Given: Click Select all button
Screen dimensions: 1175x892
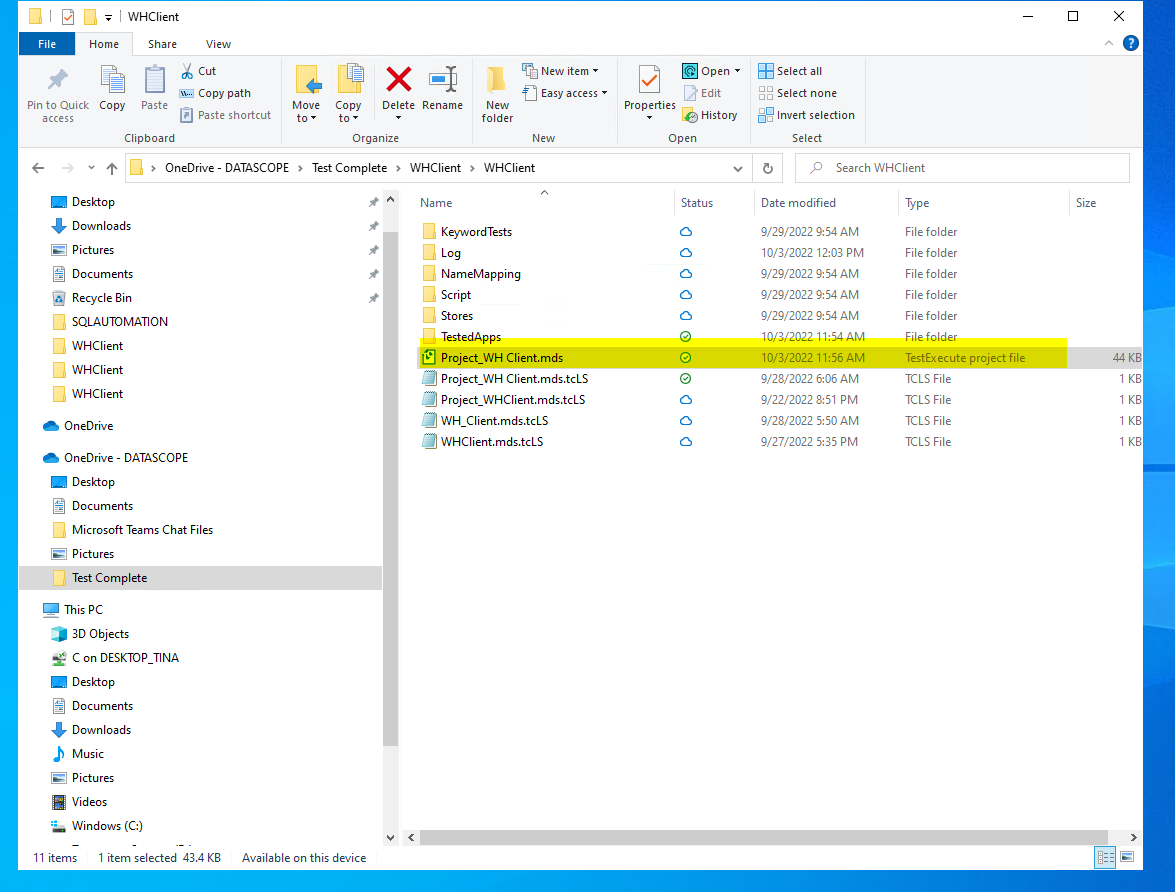Looking at the screenshot, I should tap(790, 71).
